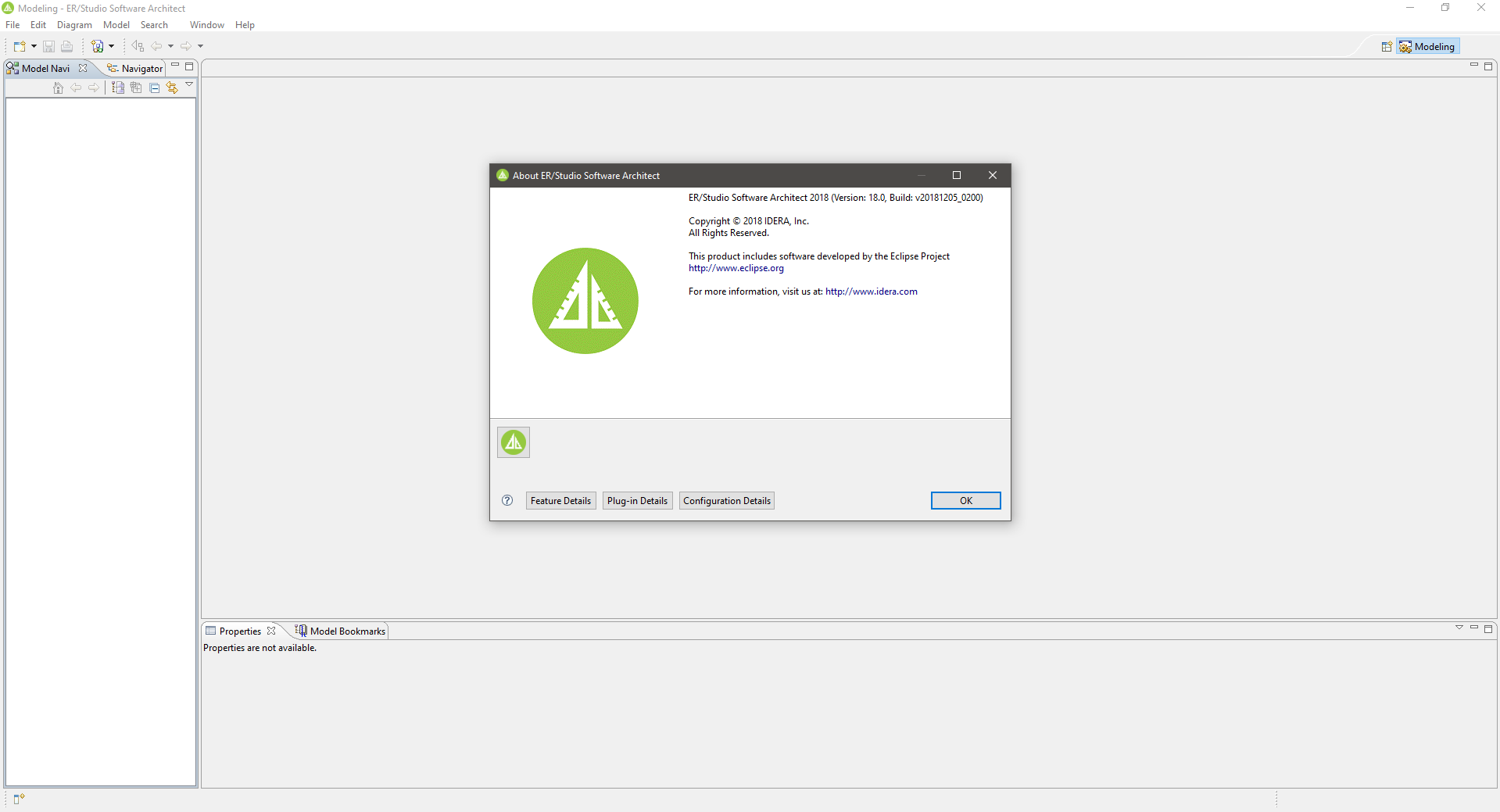This screenshot has width=1500, height=812.
Task: Click the Back arrow in Model Navigator toolbar
Action: (x=76, y=88)
